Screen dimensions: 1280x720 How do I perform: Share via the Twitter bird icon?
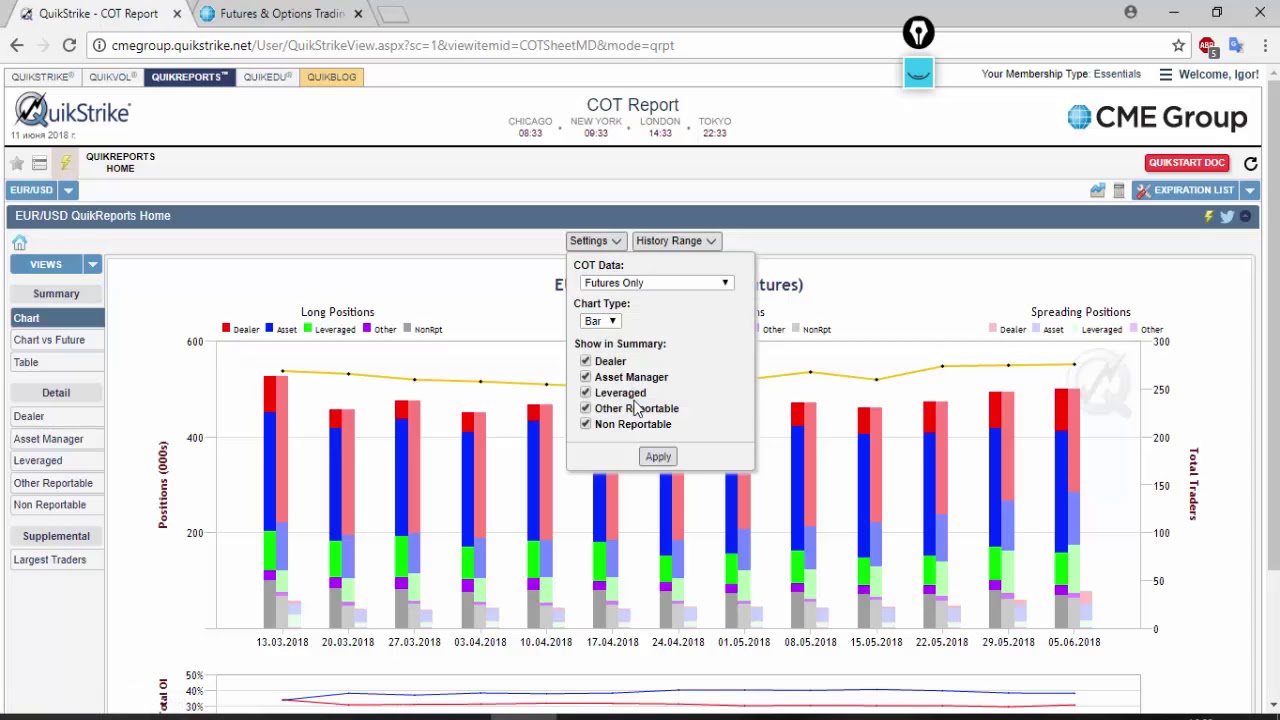[1227, 216]
